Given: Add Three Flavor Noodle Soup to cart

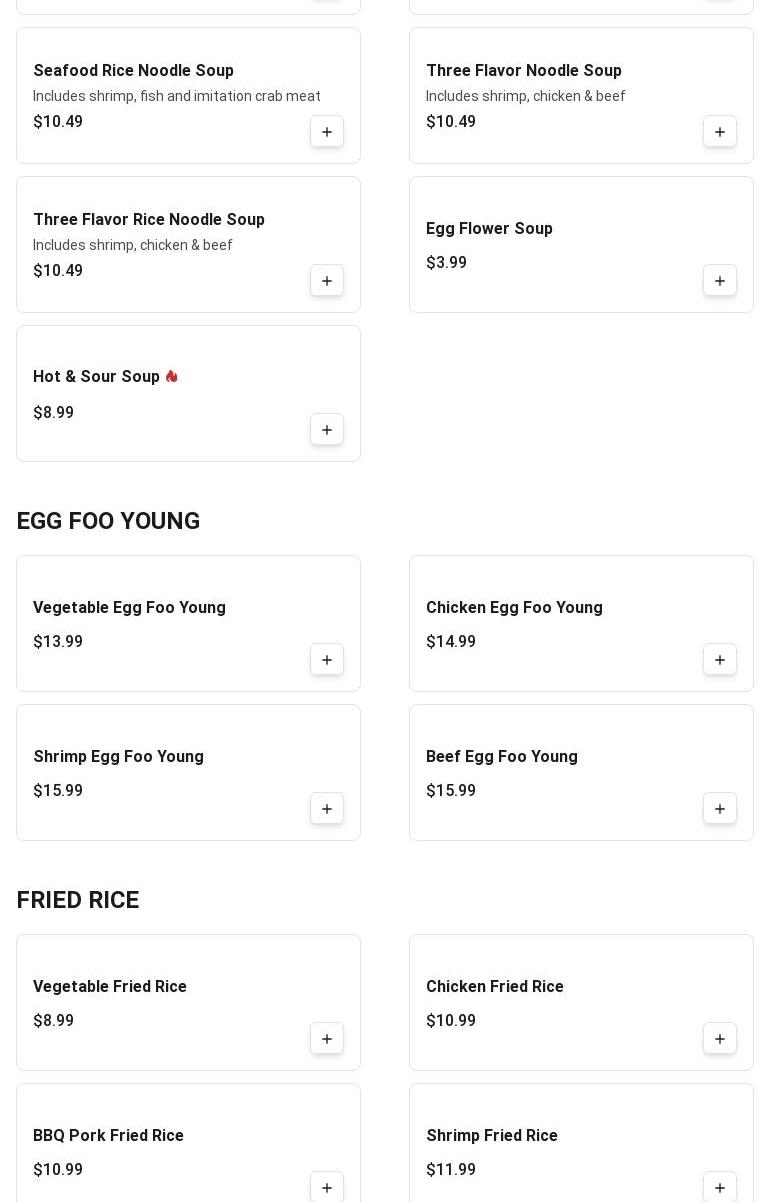Looking at the screenshot, I should [x=720, y=132].
